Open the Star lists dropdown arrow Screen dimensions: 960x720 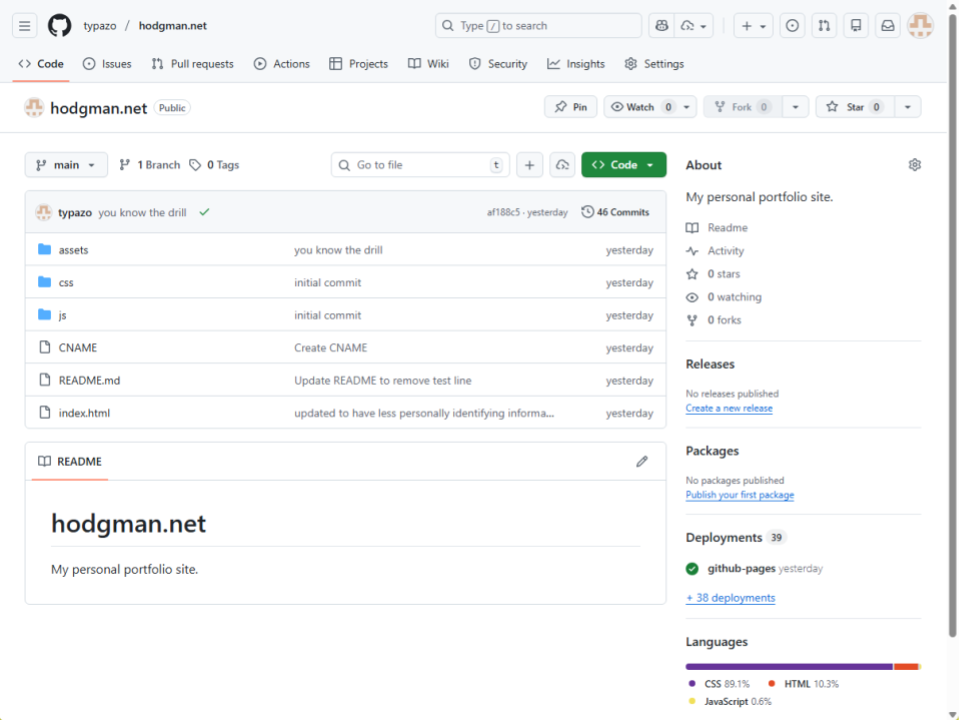tap(907, 107)
